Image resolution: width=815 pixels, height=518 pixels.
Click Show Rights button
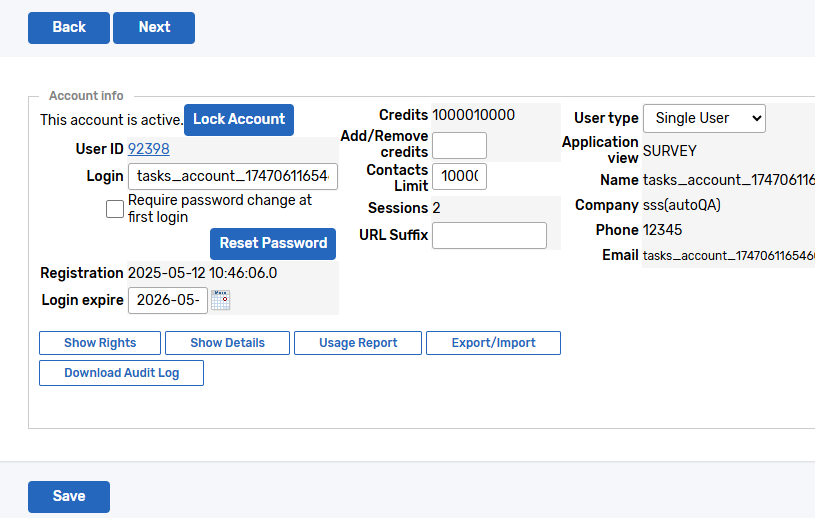(101, 343)
